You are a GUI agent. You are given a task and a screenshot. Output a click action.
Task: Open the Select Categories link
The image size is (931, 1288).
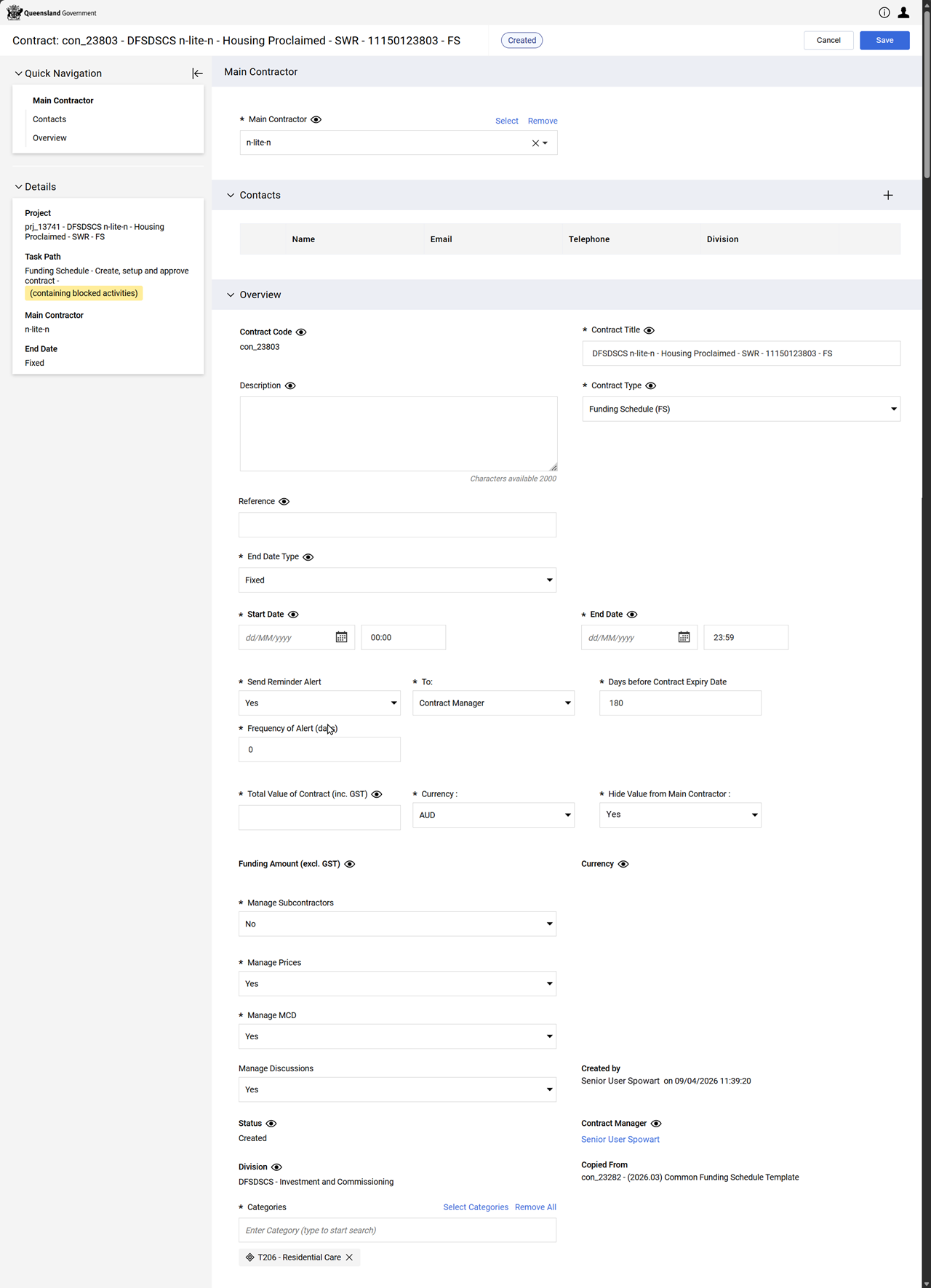(x=476, y=1207)
